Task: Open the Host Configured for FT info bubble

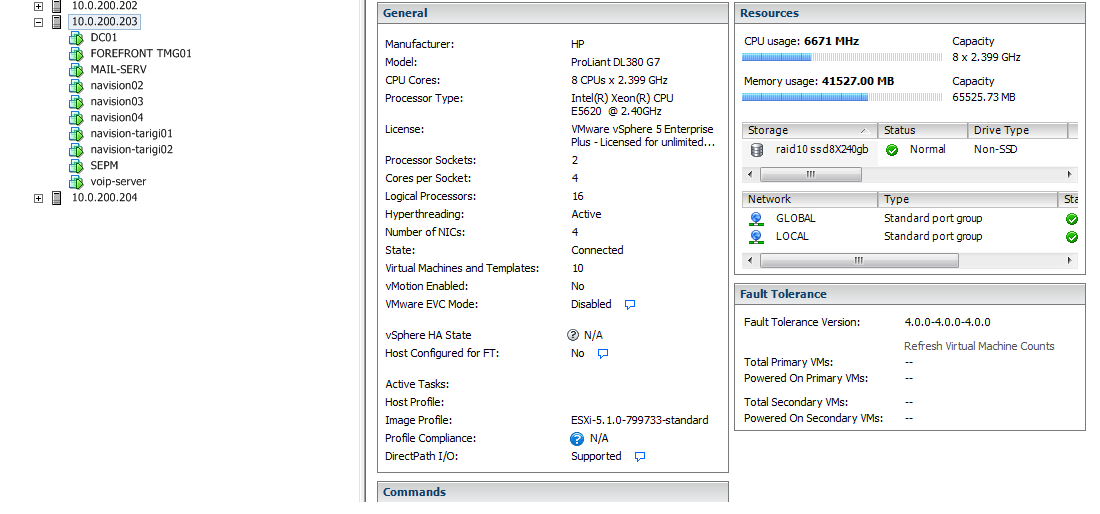Action: point(603,354)
